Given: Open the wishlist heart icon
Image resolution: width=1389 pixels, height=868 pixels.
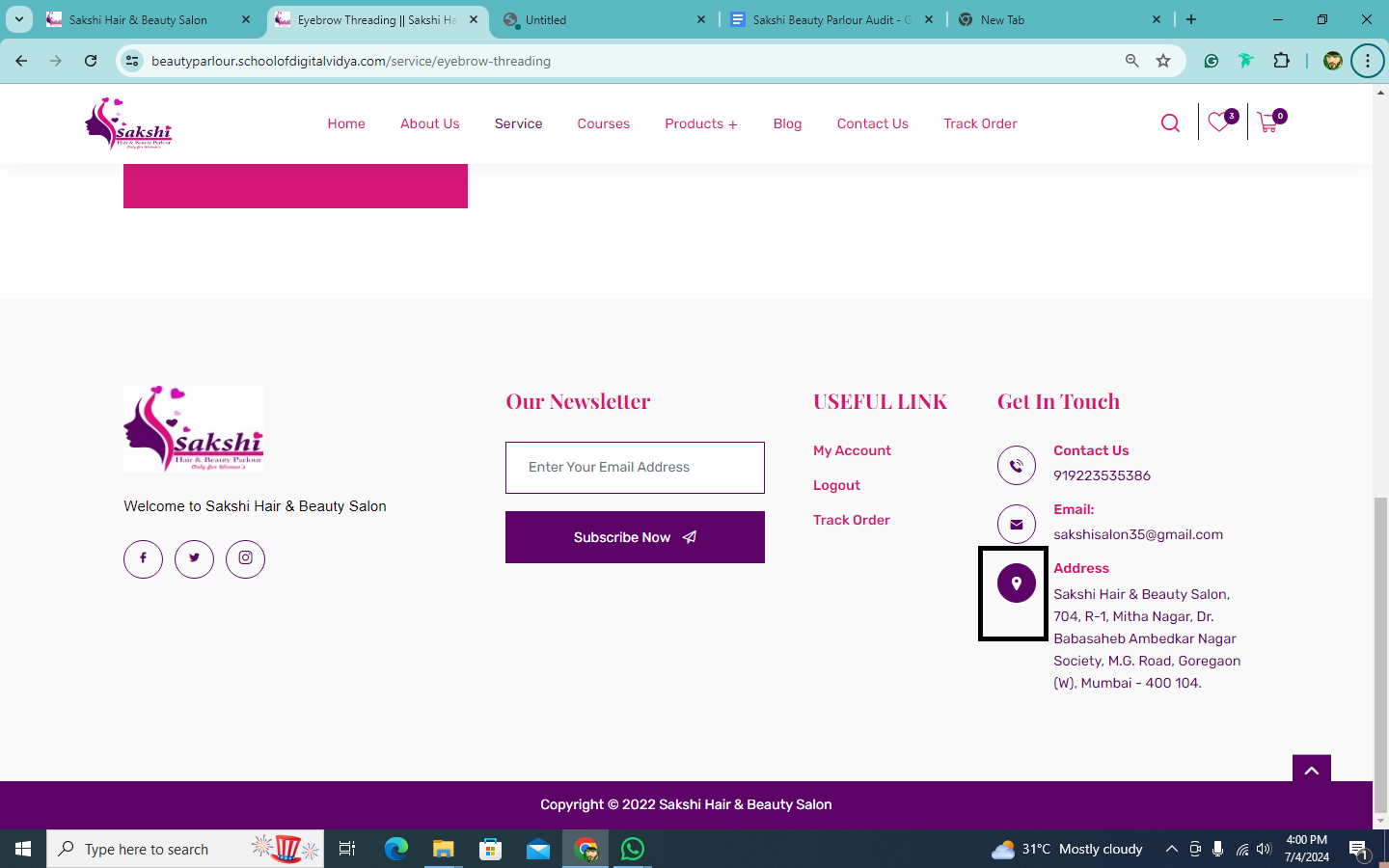Looking at the screenshot, I should (1219, 122).
